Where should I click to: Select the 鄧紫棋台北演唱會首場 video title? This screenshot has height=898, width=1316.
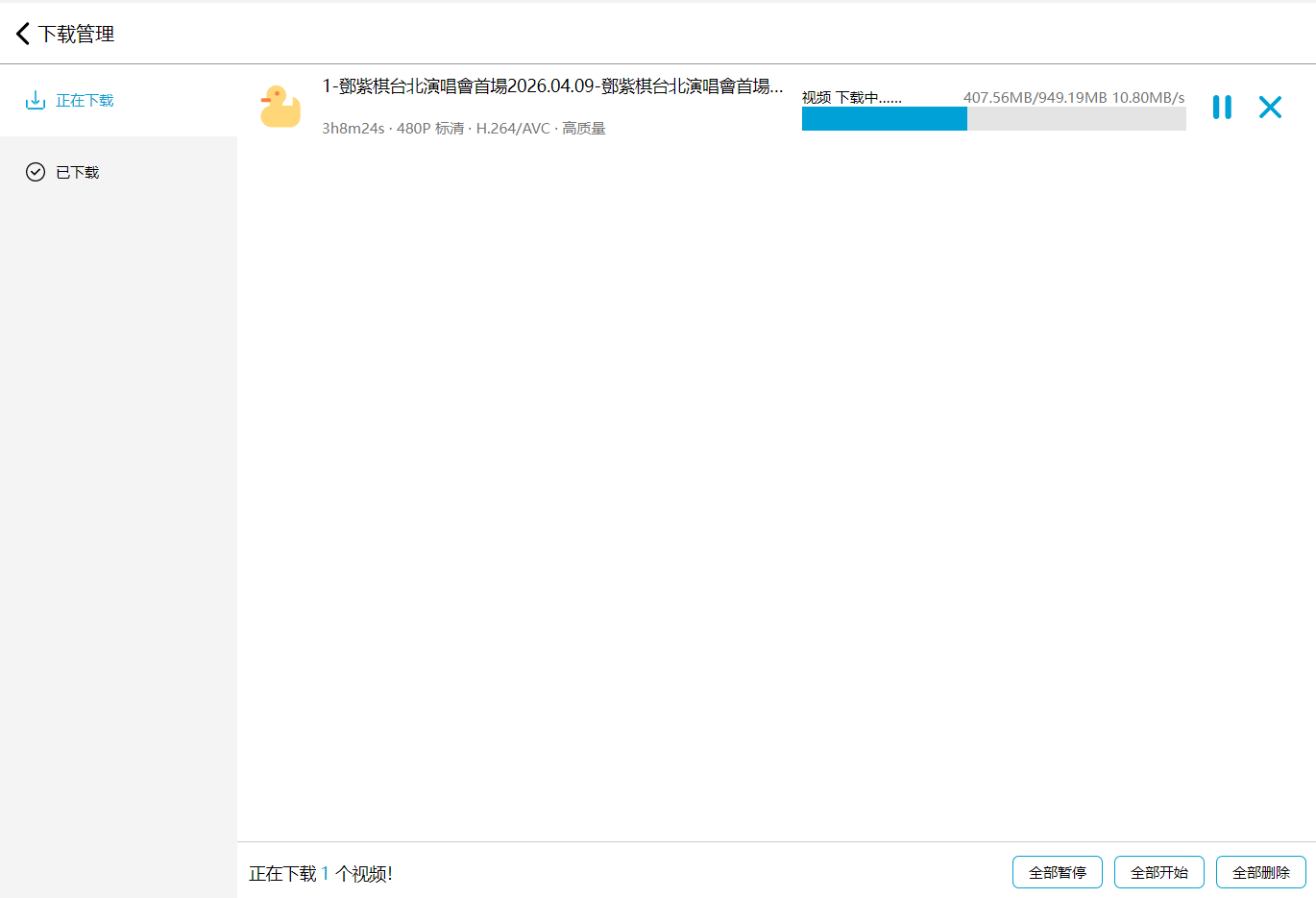[x=552, y=86]
